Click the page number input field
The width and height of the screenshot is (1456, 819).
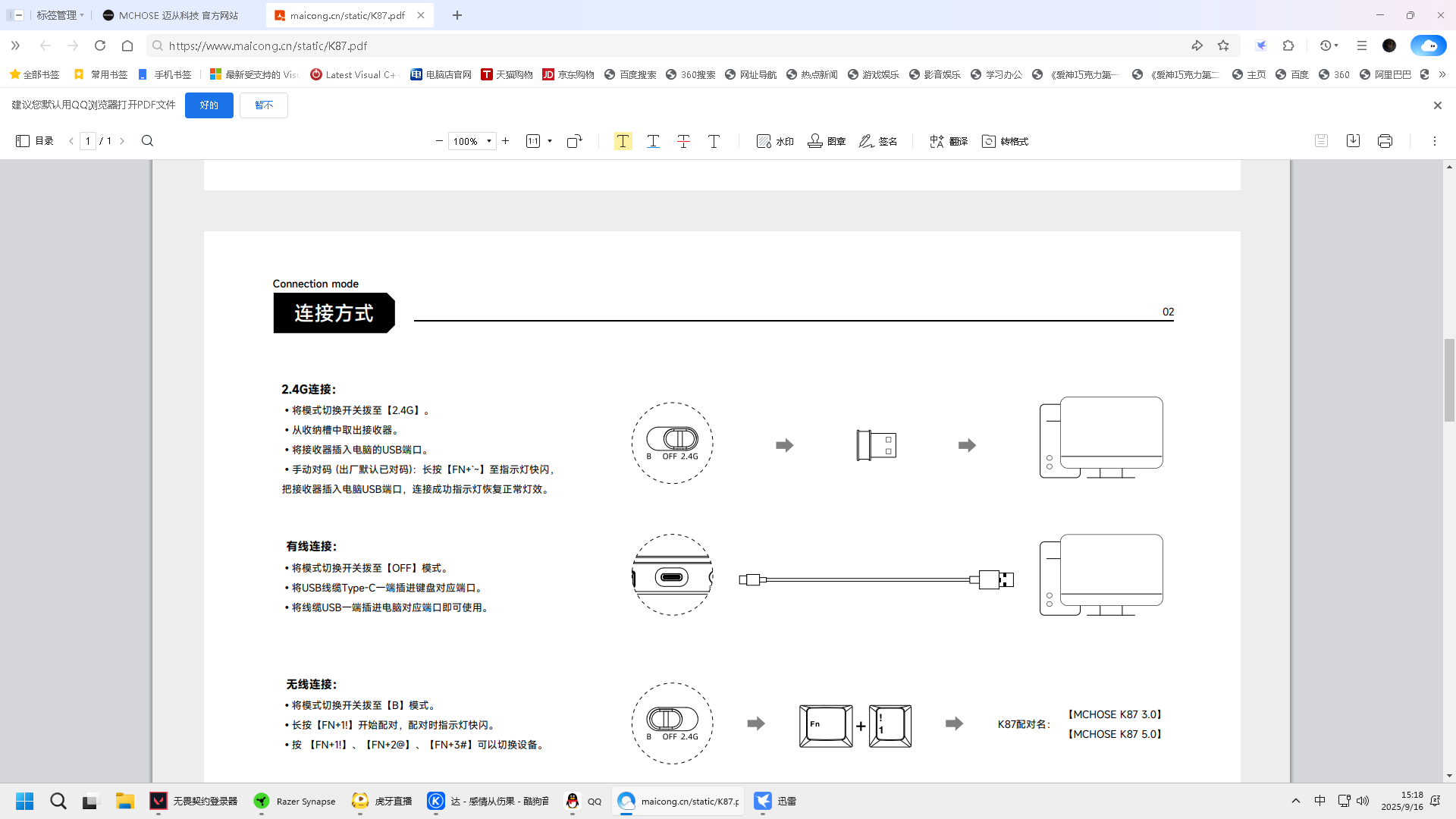click(x=88, y=141)
